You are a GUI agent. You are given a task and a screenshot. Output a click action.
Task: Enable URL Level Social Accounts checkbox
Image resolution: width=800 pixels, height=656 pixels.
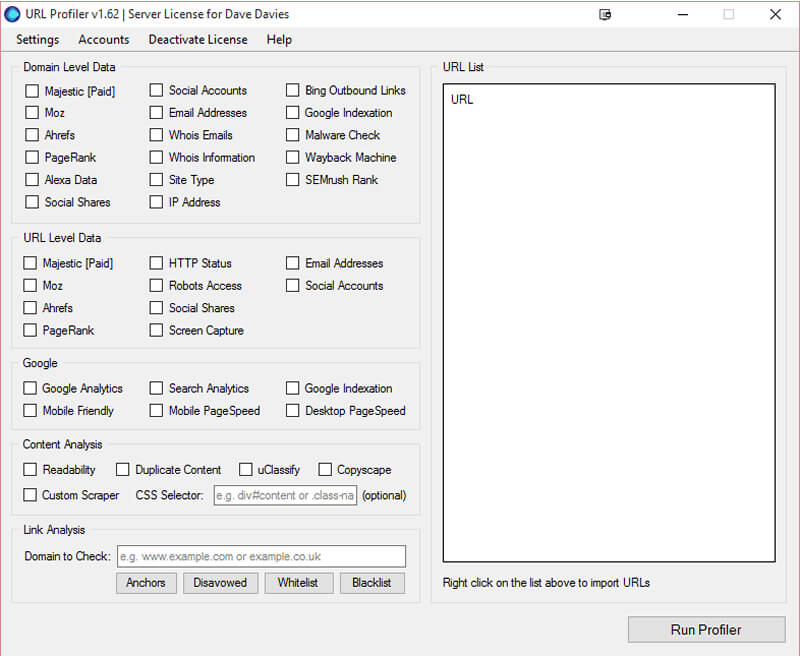tap(292, 286)
